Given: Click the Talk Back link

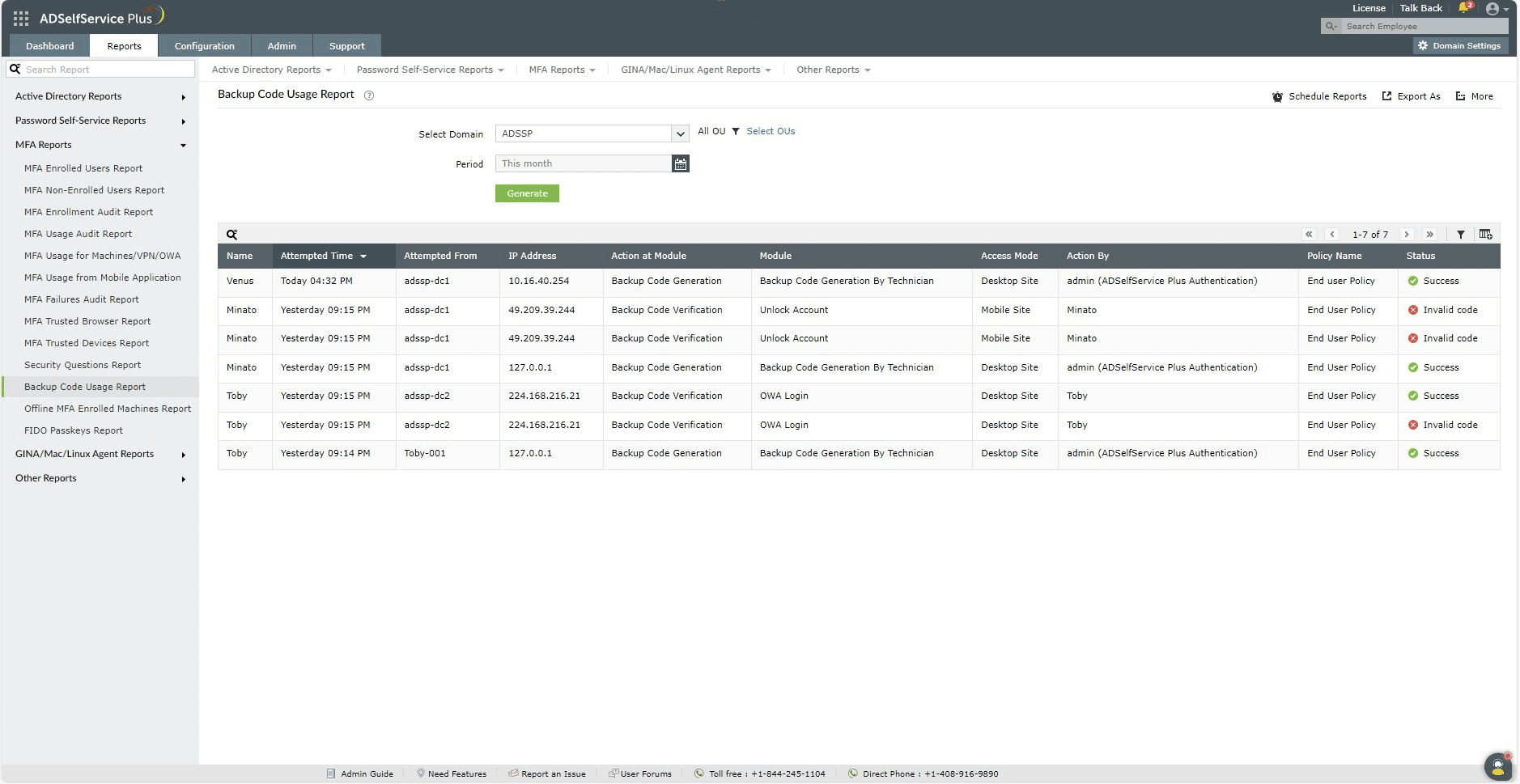Looking at the screenshot, I should coord(1420,8).
